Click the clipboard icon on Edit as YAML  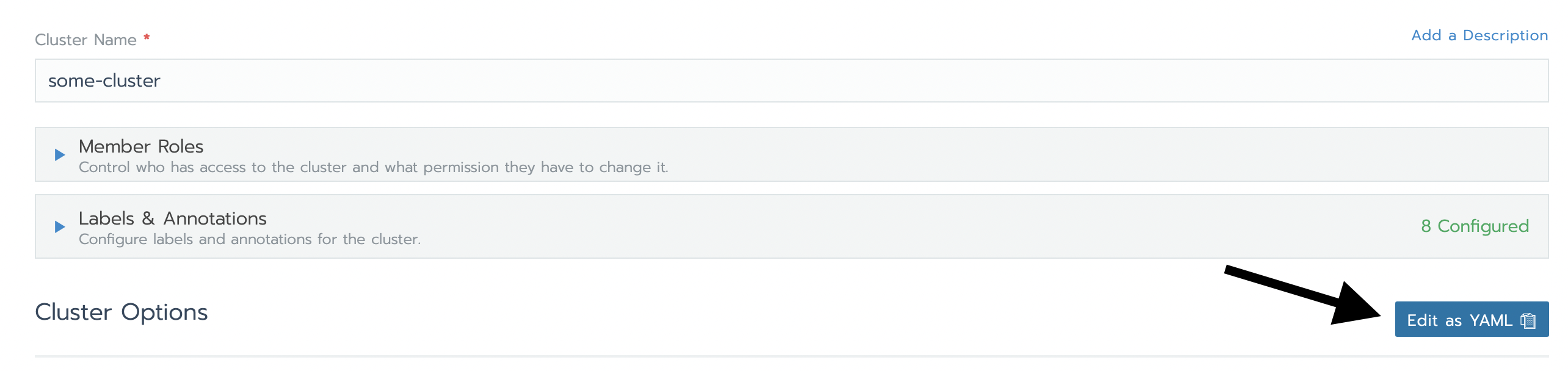click(x=1527, y=319)
